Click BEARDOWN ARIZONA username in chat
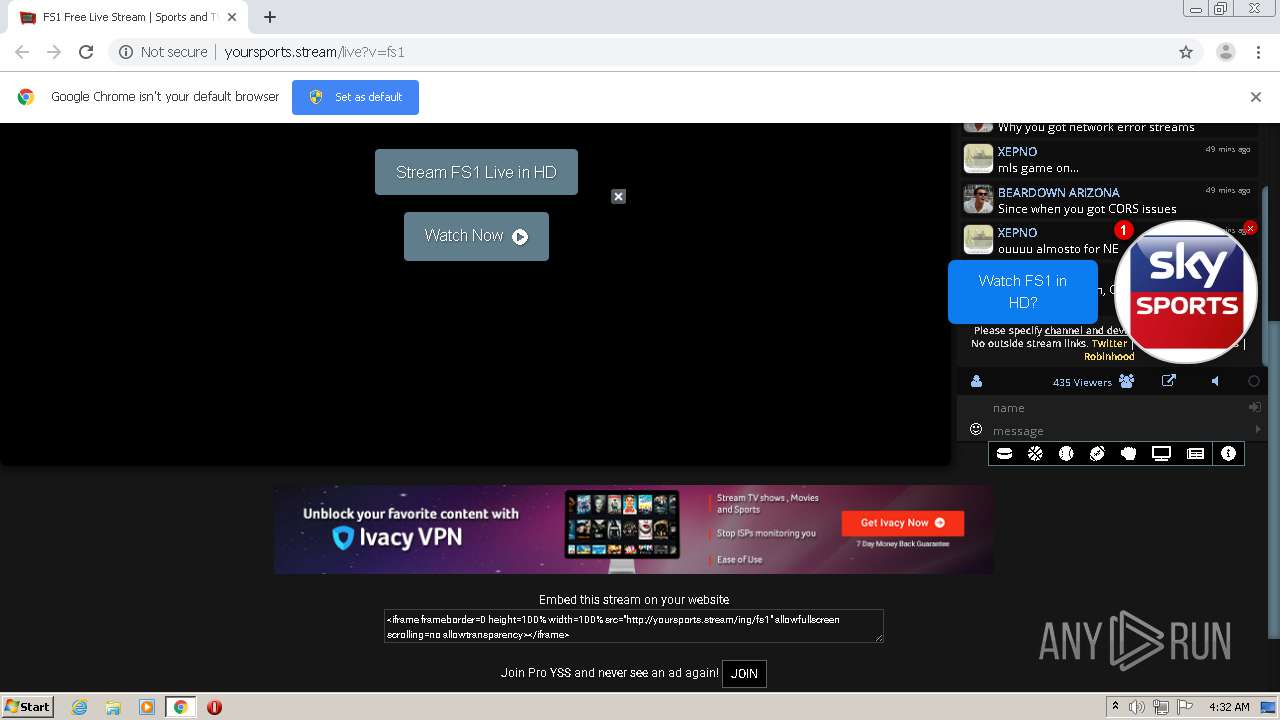1280x720 pixels. coord(1058,192)
